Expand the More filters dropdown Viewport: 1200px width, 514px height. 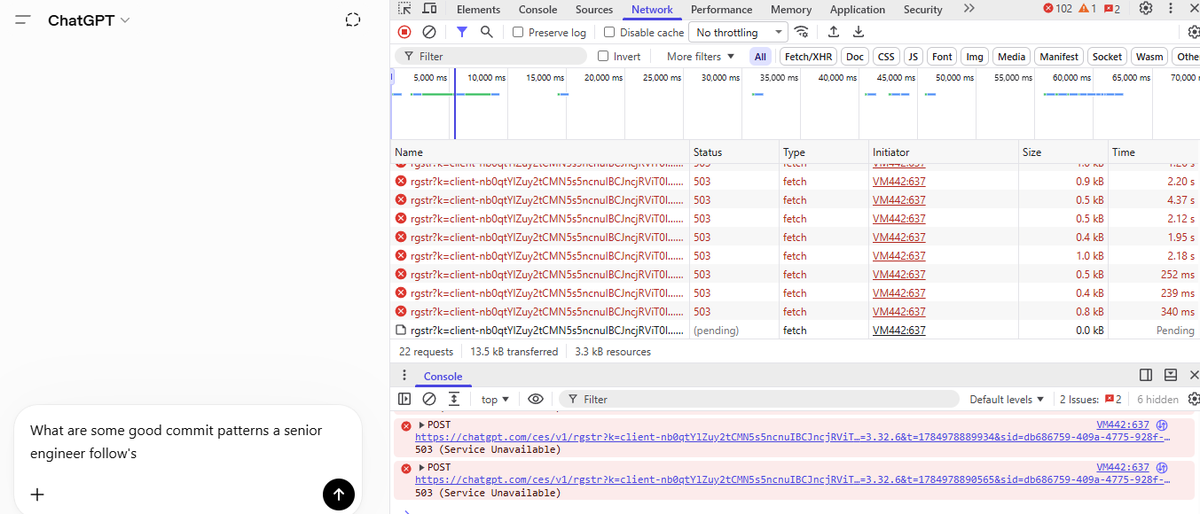tap(700, 56)
